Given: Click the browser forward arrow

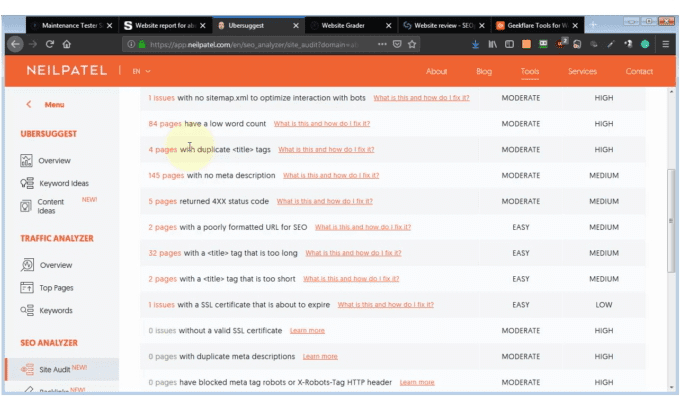Looking at the screenshot, I should click(x=33, y=44).
